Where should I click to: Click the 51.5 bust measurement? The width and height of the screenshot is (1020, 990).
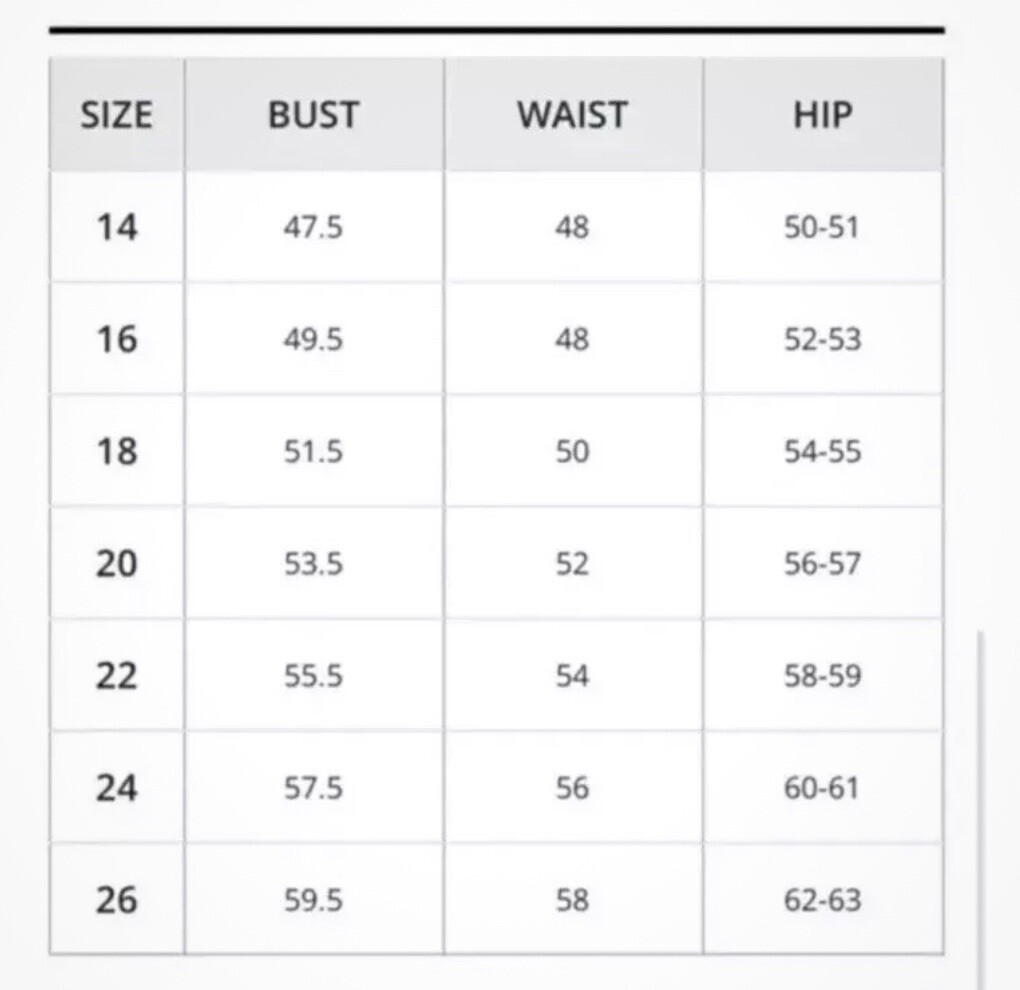[x=313, y=451]
